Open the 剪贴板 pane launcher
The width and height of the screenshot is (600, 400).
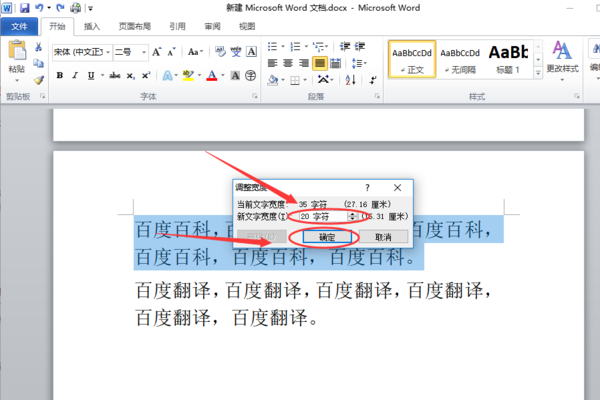pyautogui.click(x=42, y=96)
